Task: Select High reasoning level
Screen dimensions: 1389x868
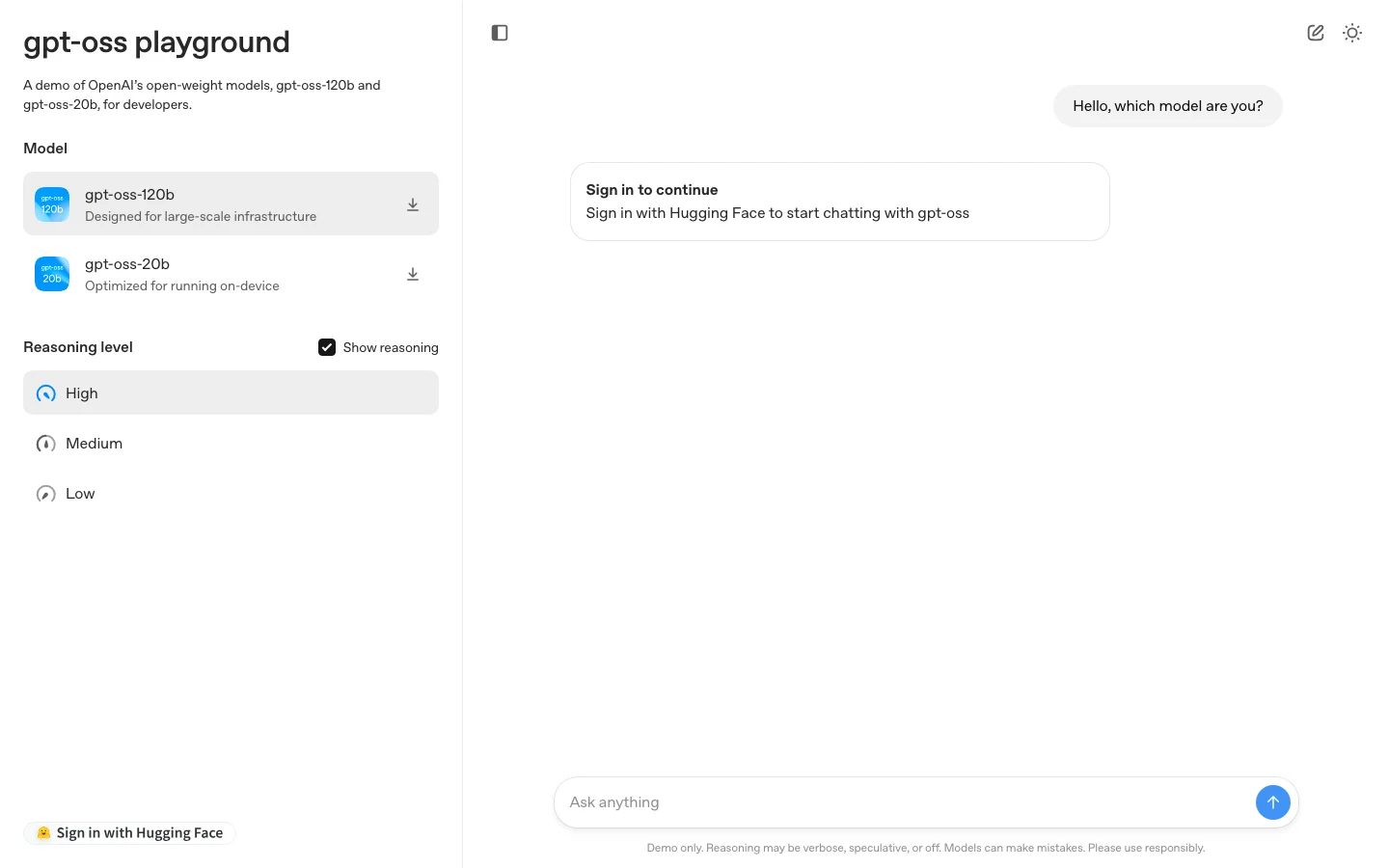Action: (x=231, y=393)
